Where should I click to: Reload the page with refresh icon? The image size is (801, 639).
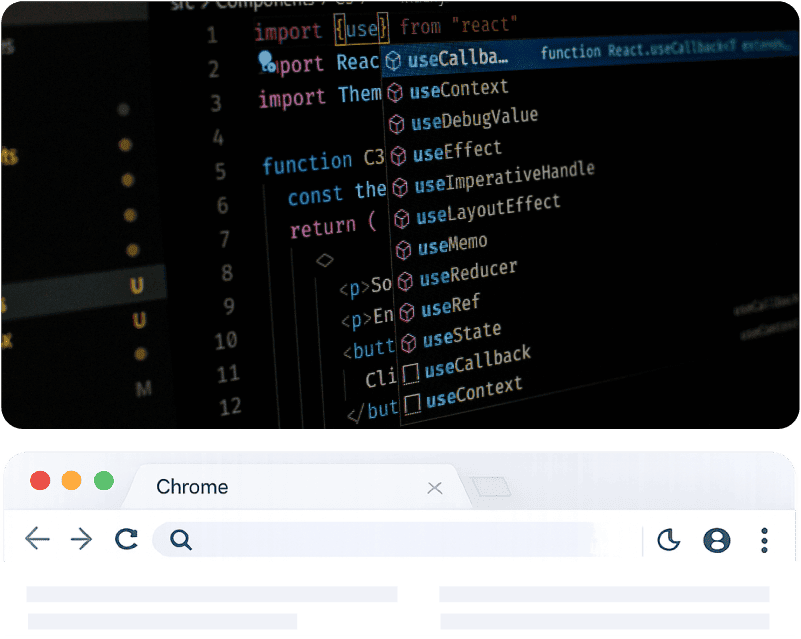click(x=126, y=540)
